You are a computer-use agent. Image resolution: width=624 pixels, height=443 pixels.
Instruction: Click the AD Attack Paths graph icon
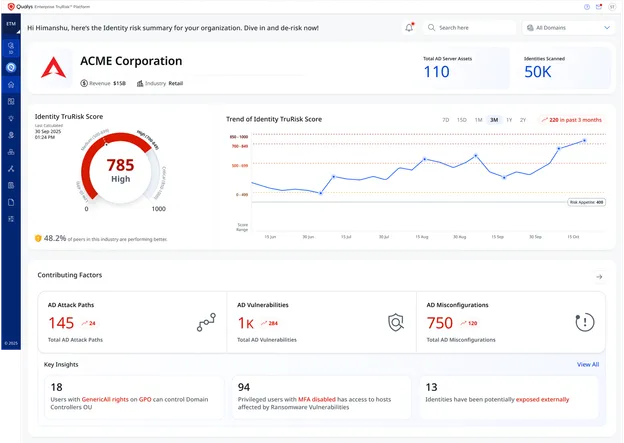click(207, 322)
